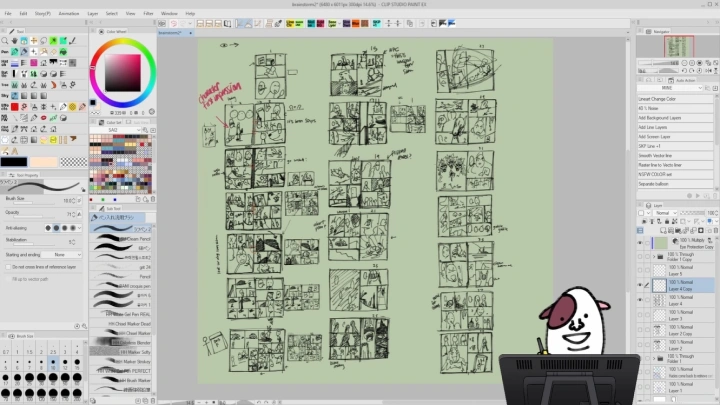
Task: Click the black main color box
Action: tap(14, 162)
